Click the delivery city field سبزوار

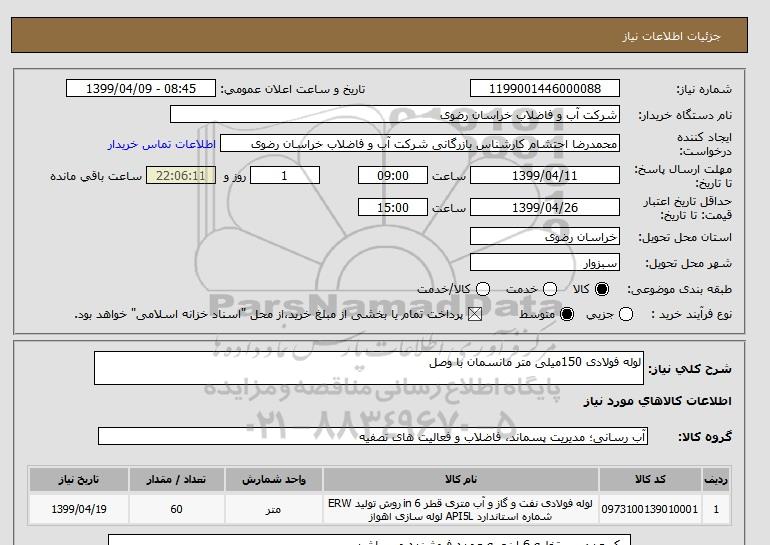545,263
